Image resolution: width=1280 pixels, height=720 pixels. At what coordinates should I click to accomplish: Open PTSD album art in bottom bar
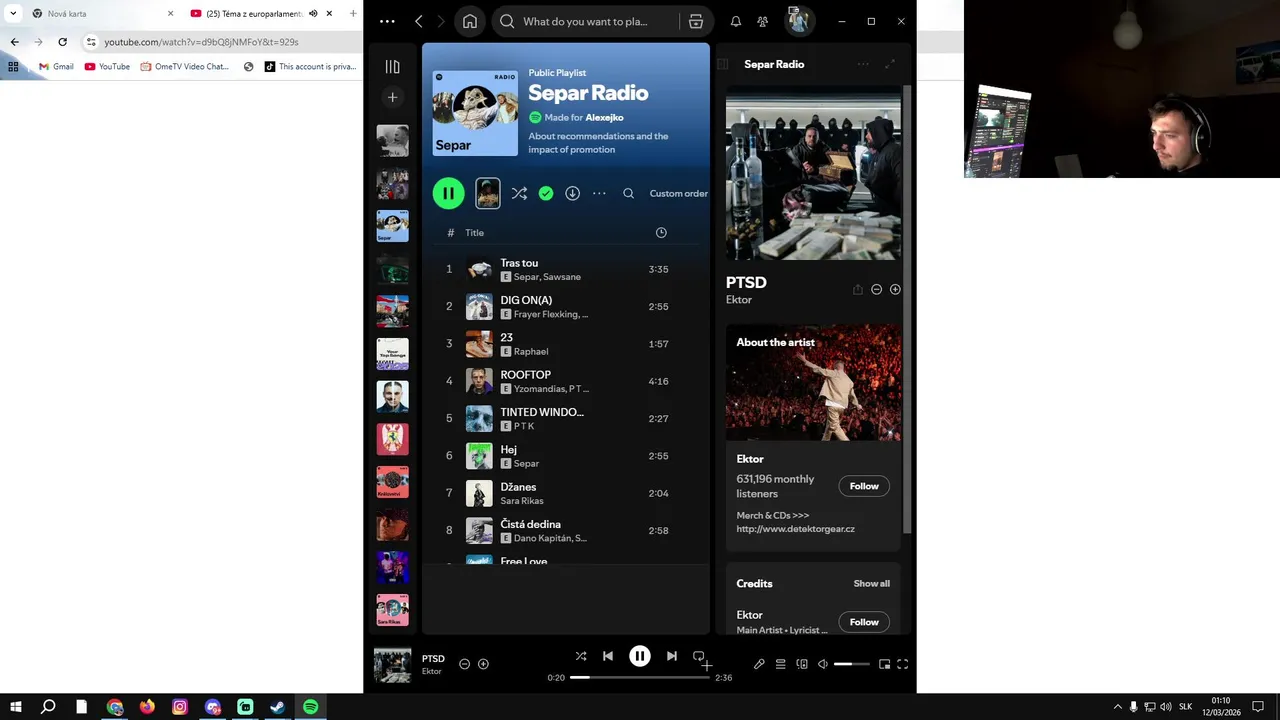coord(392,665)
